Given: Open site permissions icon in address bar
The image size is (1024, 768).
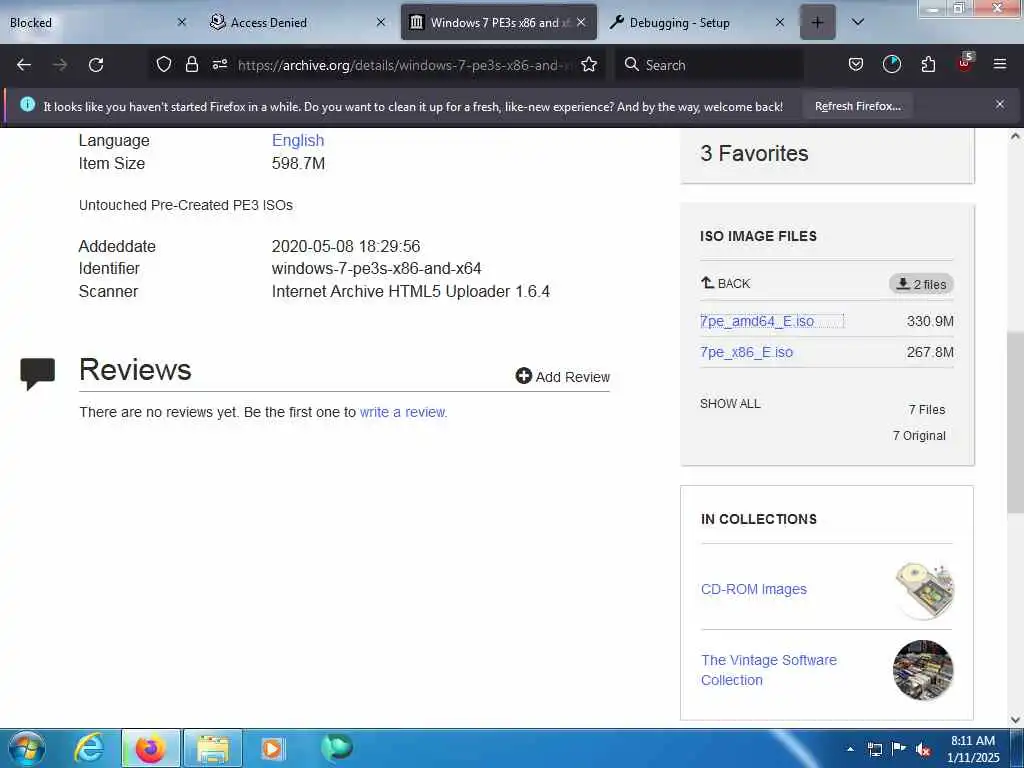Looking at the screenshot, I should coord(219,65).
